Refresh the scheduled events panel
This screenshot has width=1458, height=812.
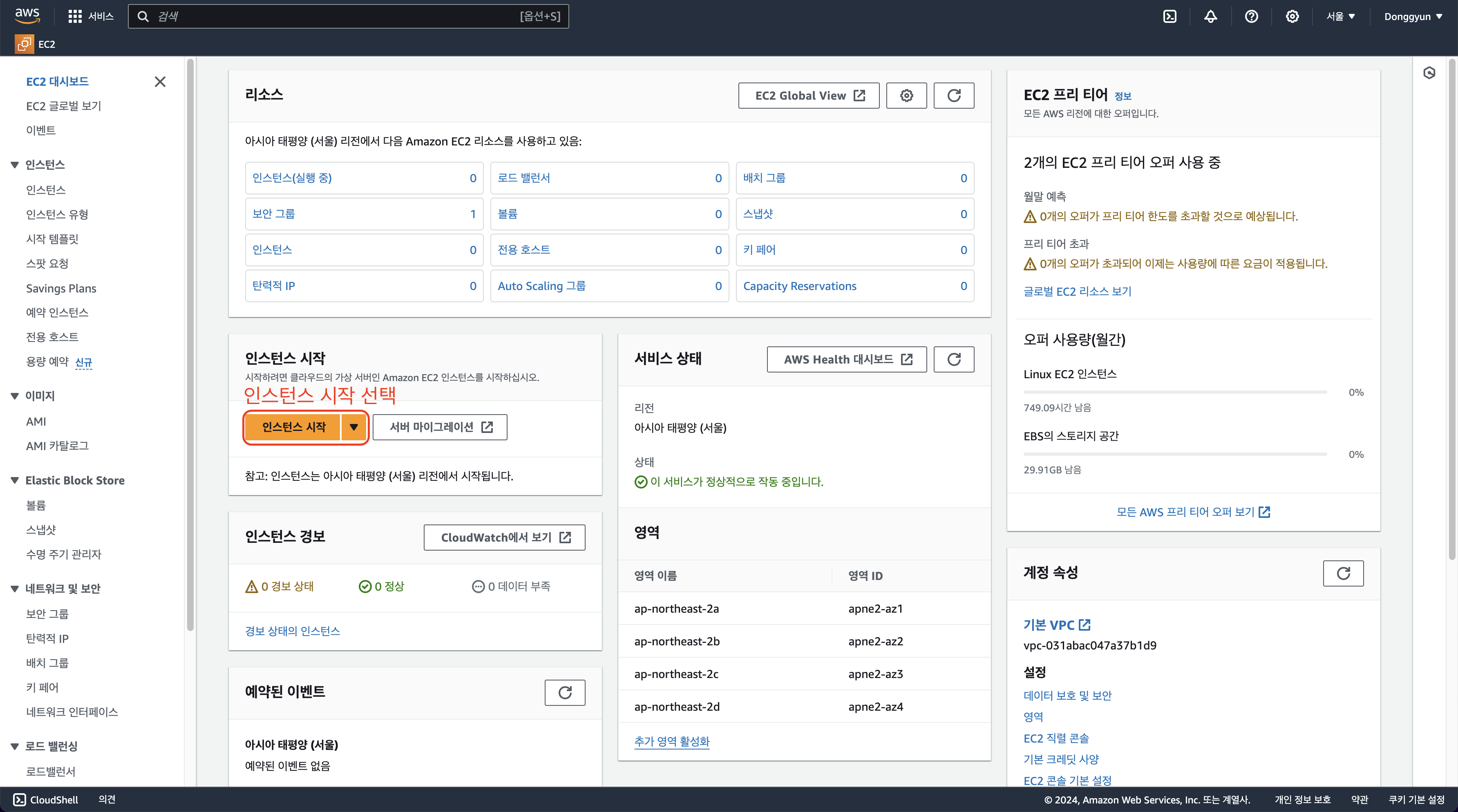point(565,693)
